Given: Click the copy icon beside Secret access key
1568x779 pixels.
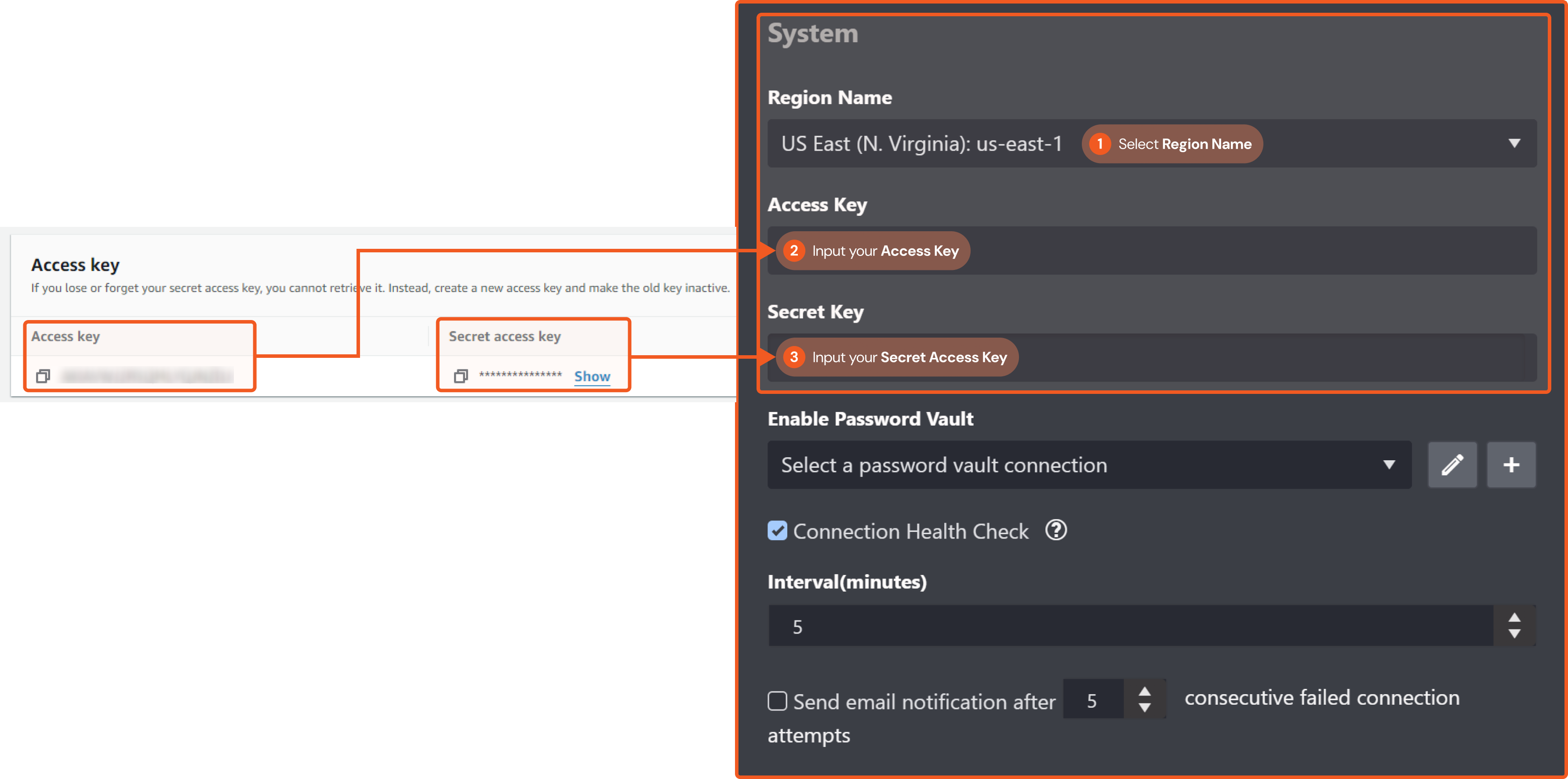Looking at the screenshot, I should click(x=461, y=376).
